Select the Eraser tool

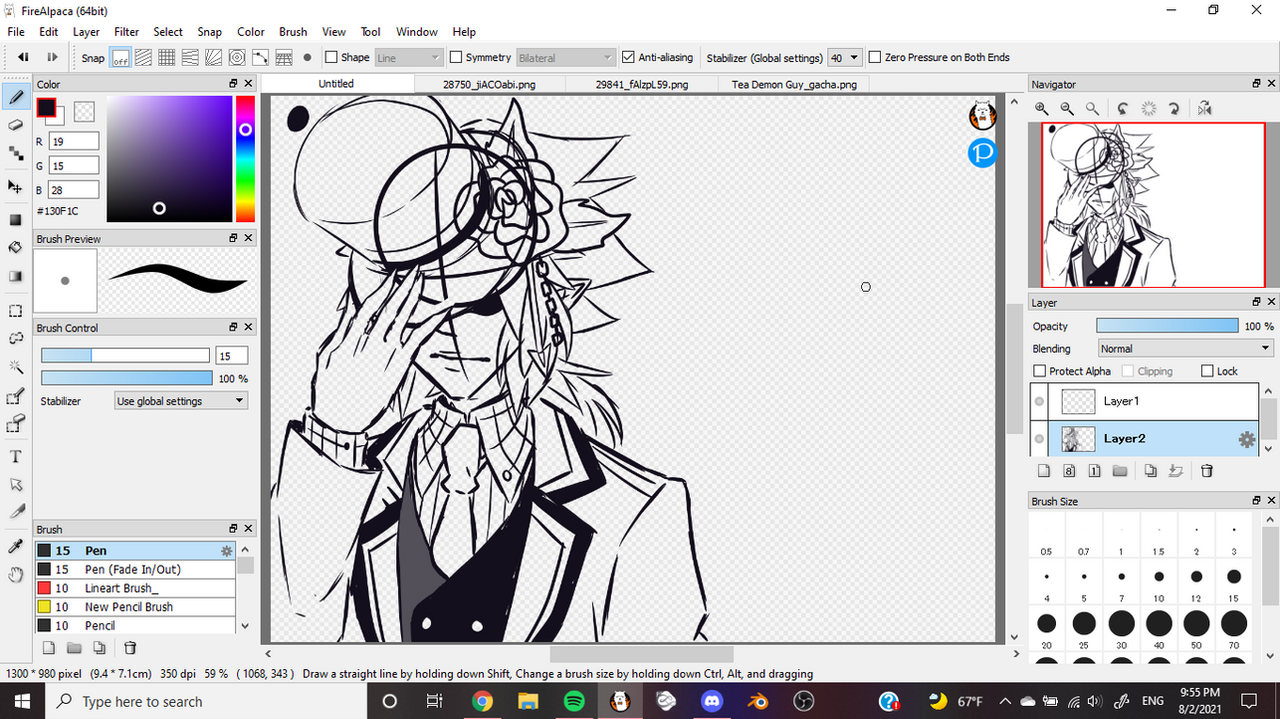pyautogui.click(x=16, y=125)
